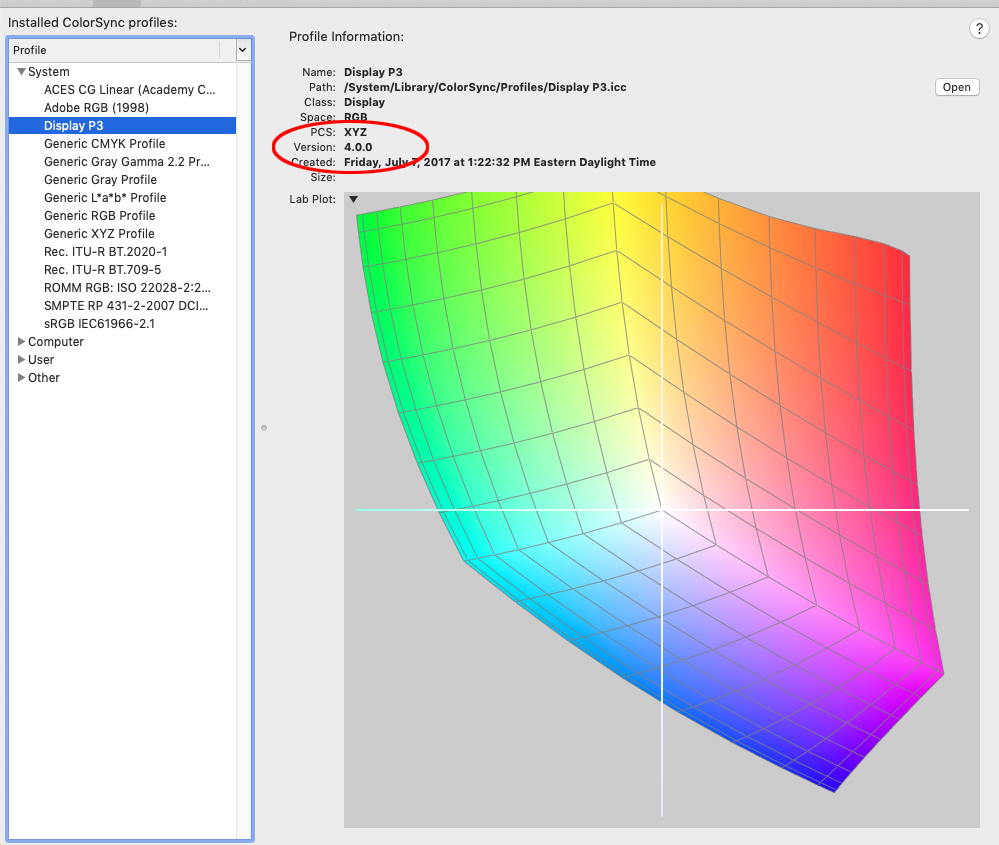Select the Generic L*a*b* Profile
The image size is (999, 845).
tap(105, 197)
